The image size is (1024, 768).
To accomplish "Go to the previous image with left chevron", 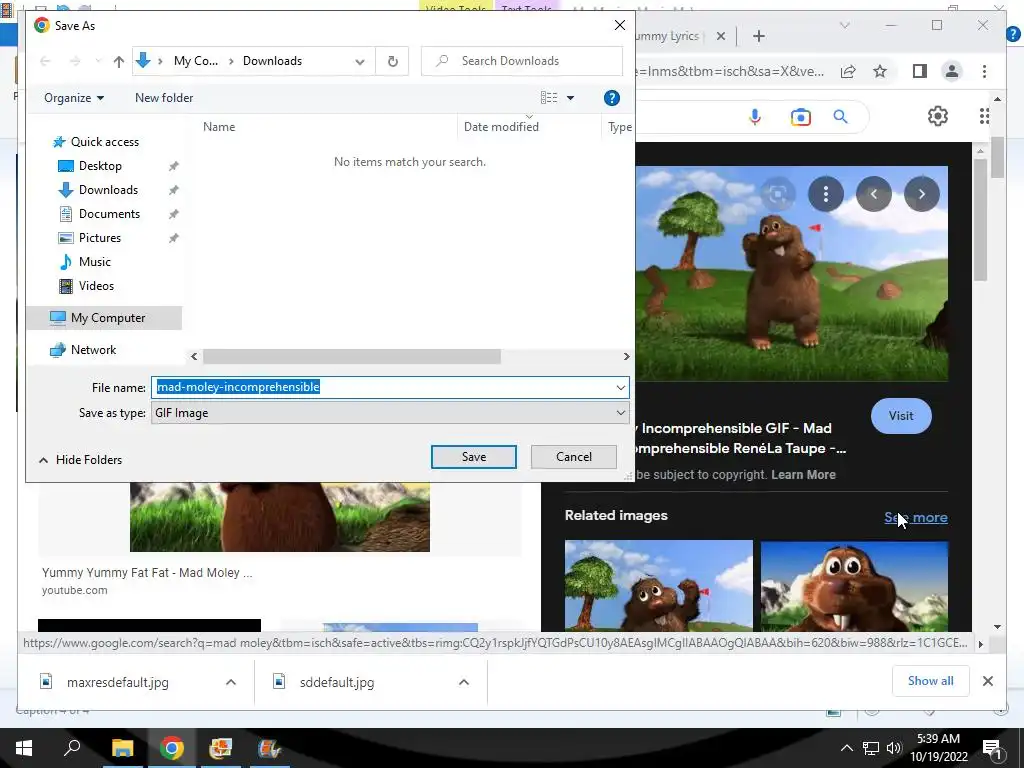I will point(874,194).
